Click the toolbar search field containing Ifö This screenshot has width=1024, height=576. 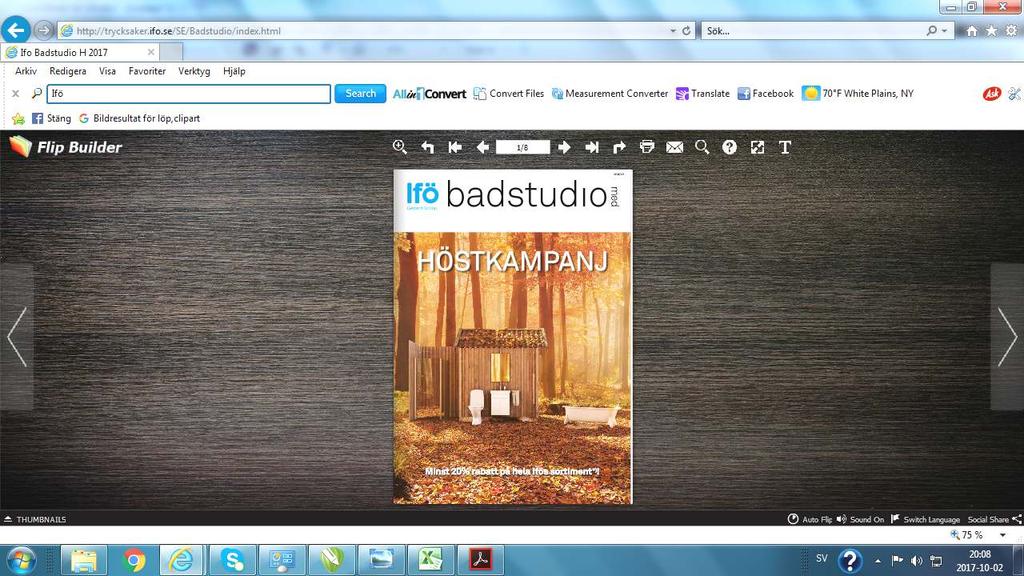click(x=189, y=94)
